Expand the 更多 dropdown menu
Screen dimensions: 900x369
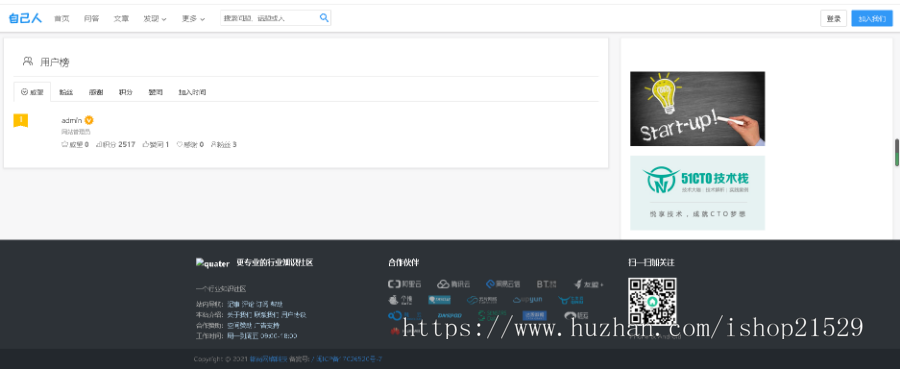[x=193, y=18]
